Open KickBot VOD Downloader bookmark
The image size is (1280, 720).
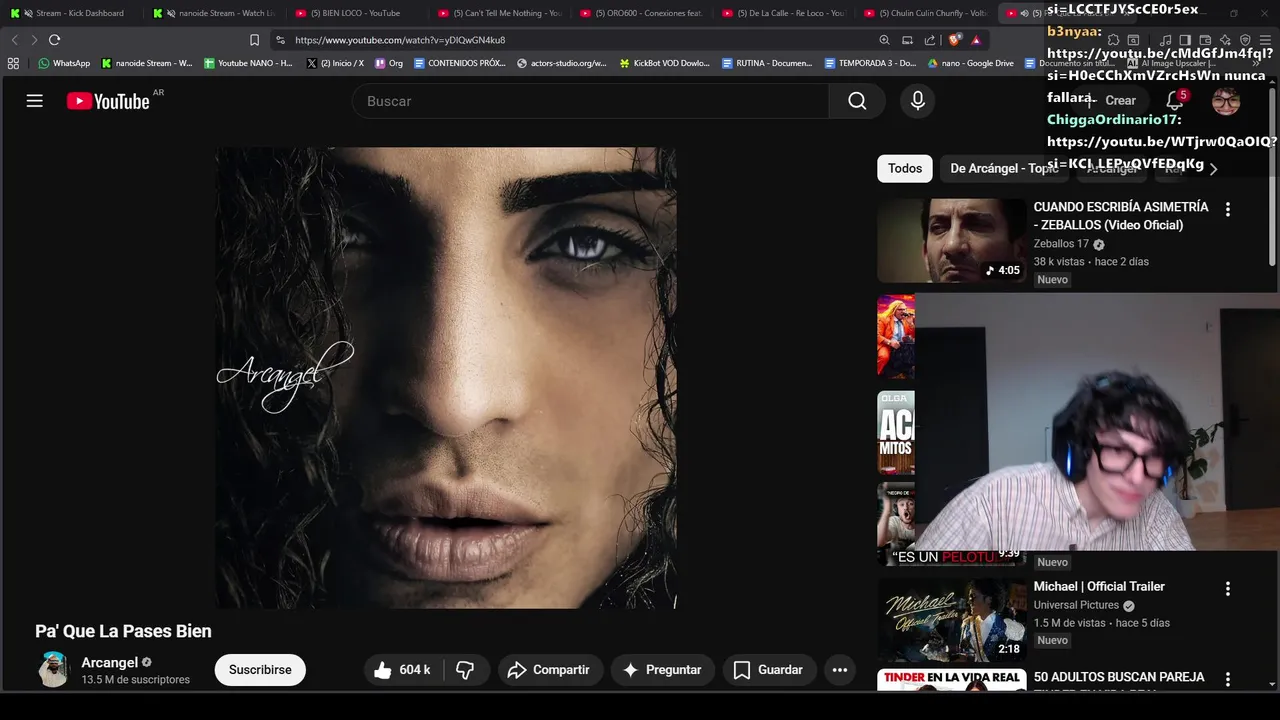pyautogui.click(x=664, y=63)
